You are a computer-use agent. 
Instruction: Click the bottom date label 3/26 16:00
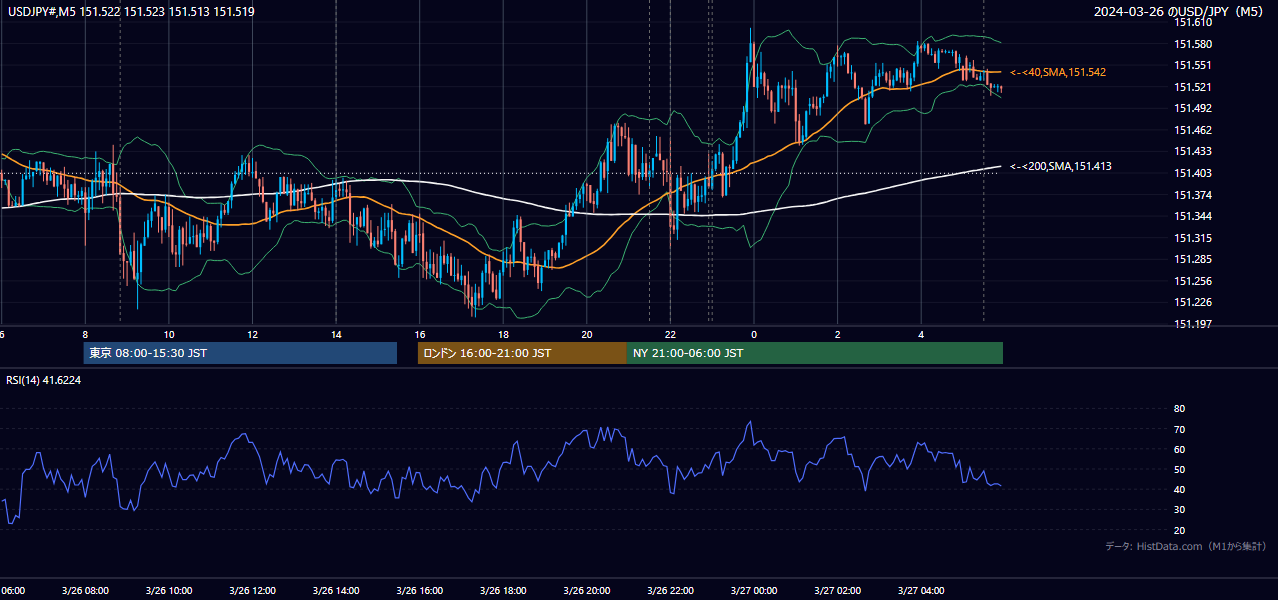(x=419, y=591)
